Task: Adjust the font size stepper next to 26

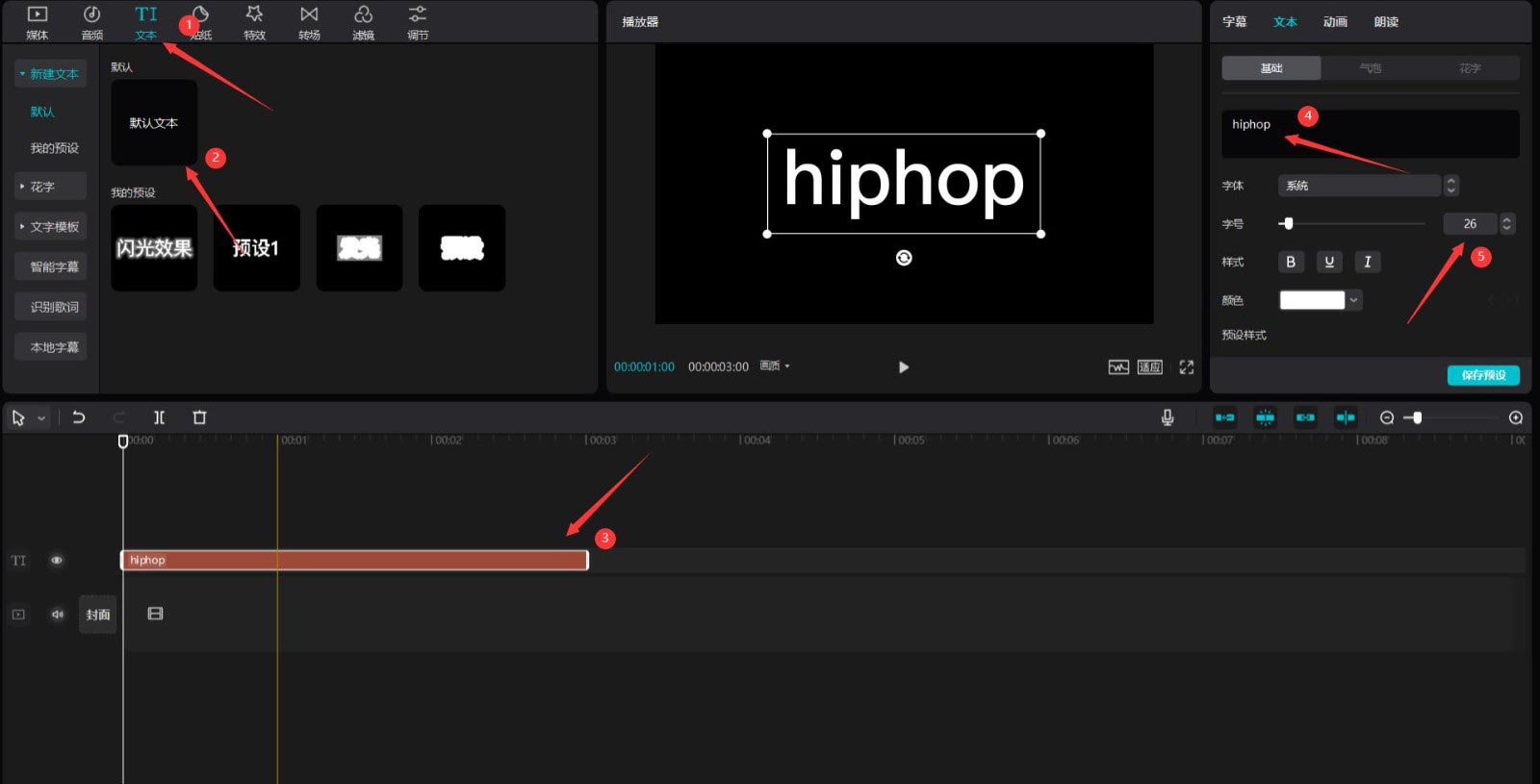Action: tap(1507, 223)
